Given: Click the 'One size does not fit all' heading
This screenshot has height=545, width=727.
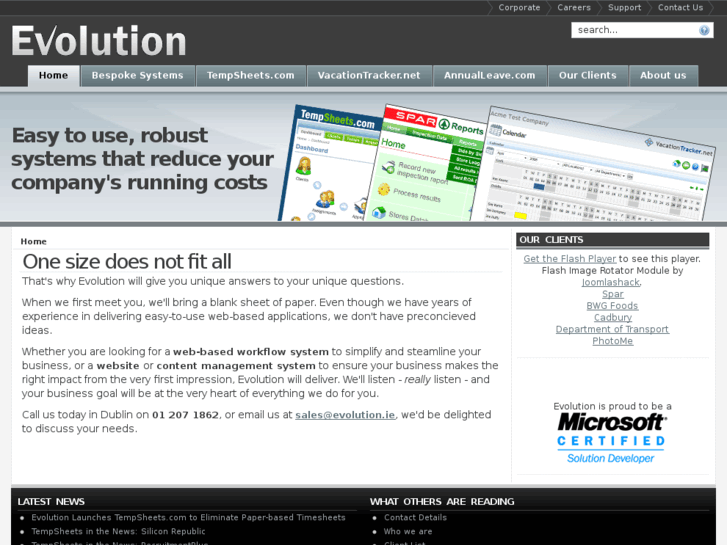Looking at the screenshot, I should click(x=127, y=262).
